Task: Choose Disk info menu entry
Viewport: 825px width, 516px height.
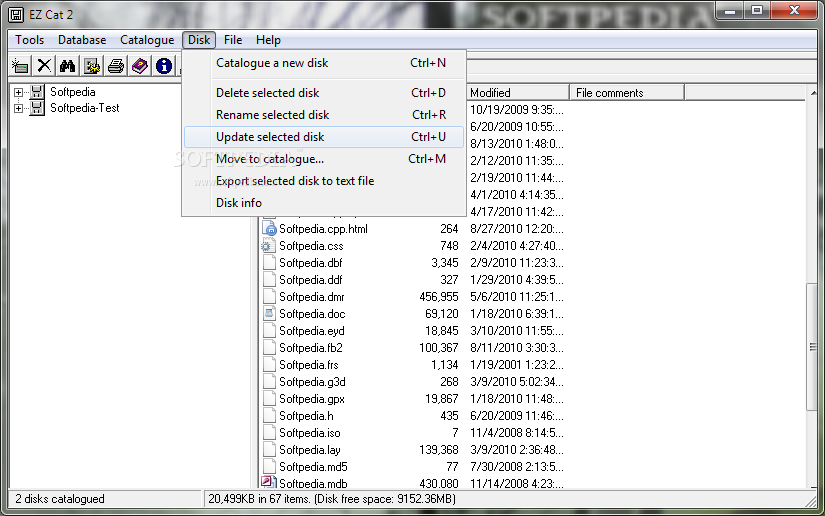Action: 324,203
